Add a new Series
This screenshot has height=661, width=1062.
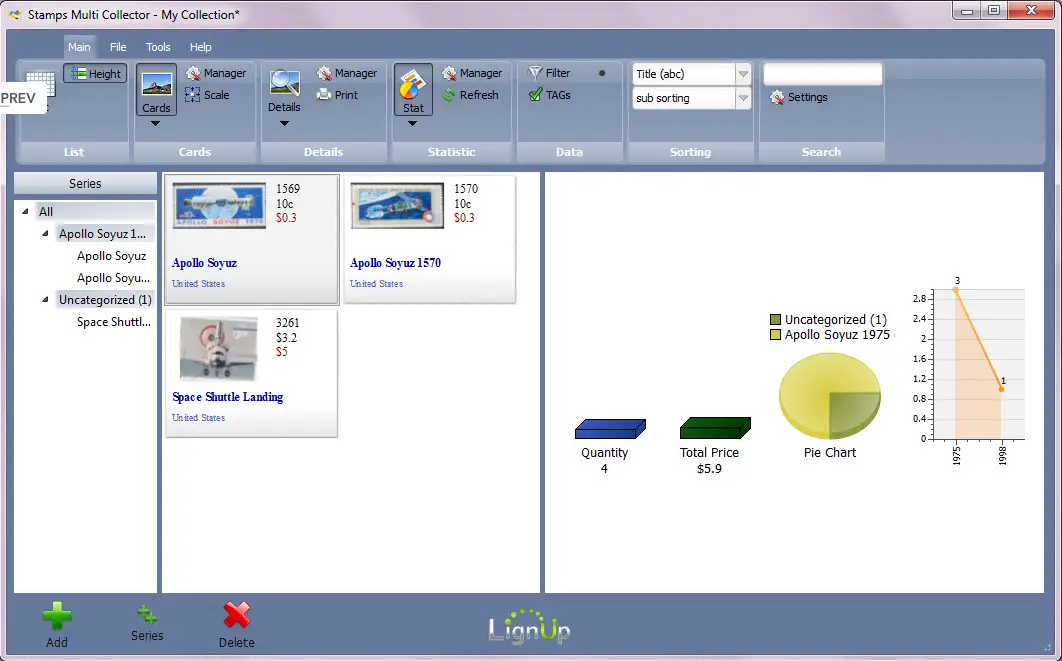tap(147, 624)
